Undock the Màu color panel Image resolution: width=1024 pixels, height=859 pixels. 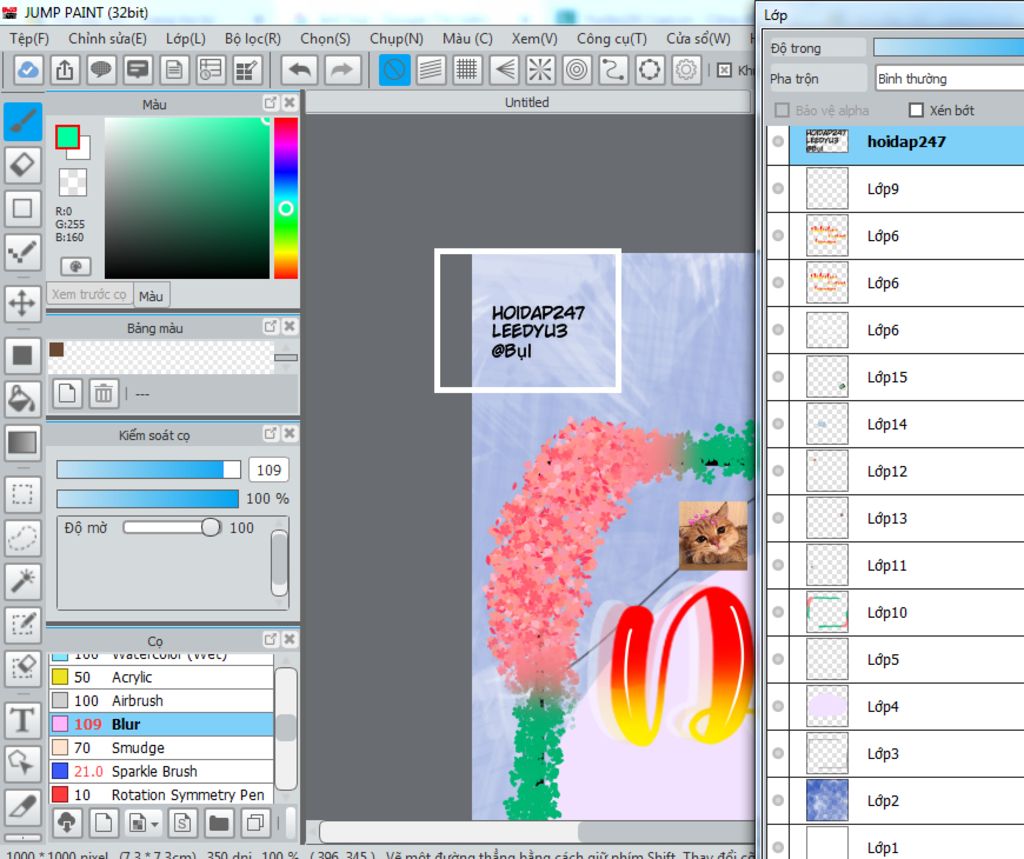pos(270,103)
